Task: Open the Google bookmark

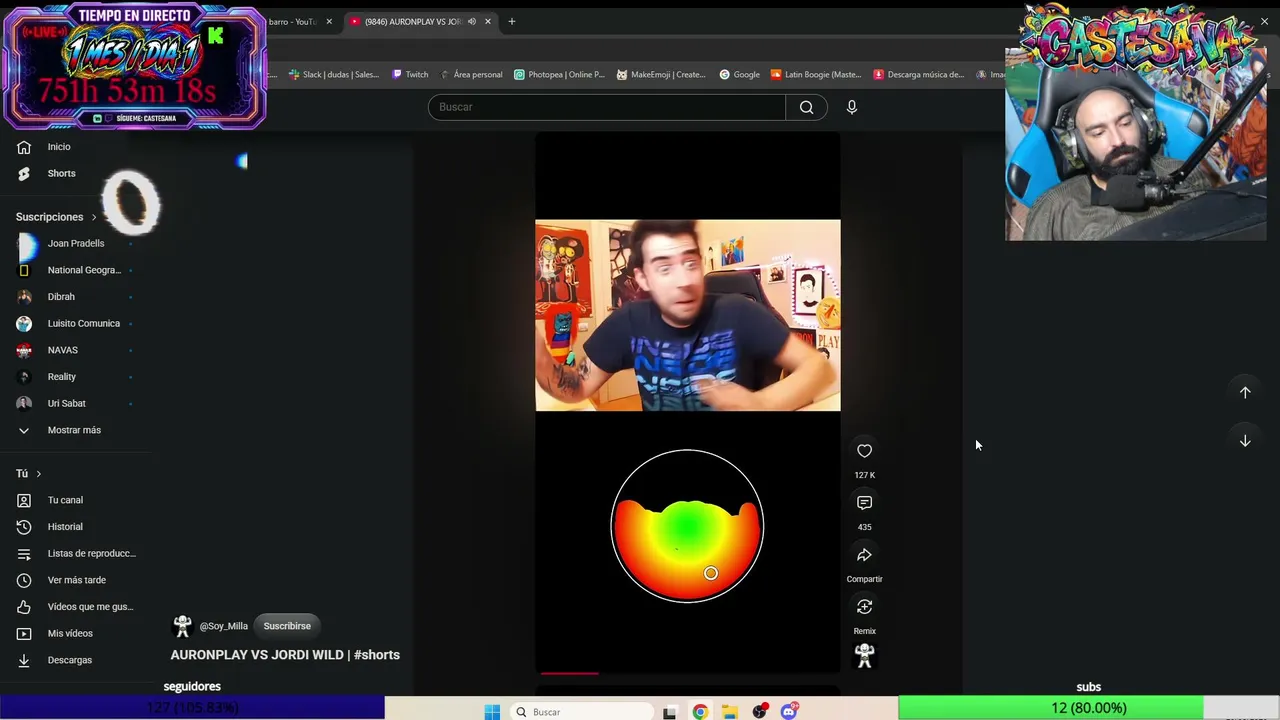Action: pyautogui.click(x=739, y=74)
